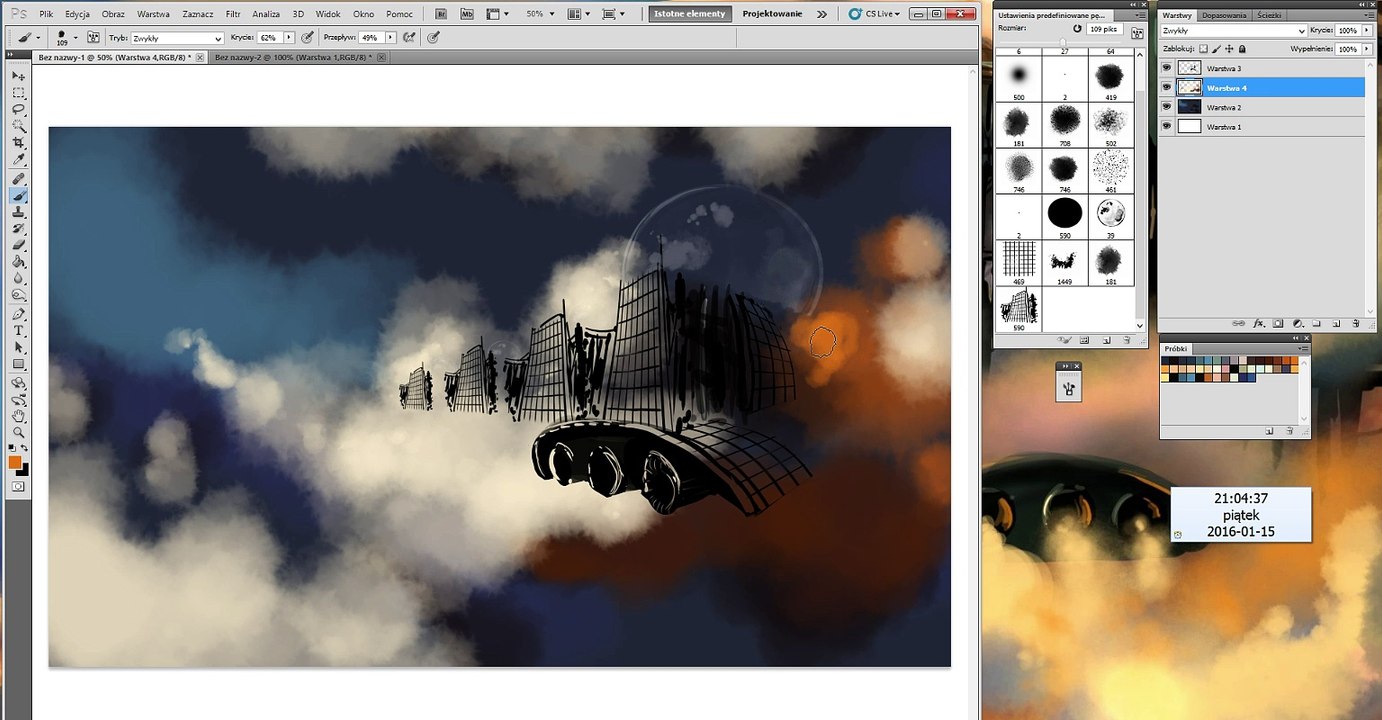Viewport: 1382px width, 720px height.
Task: Click the foreground orange color swatch
Action: tap(15, 462)
